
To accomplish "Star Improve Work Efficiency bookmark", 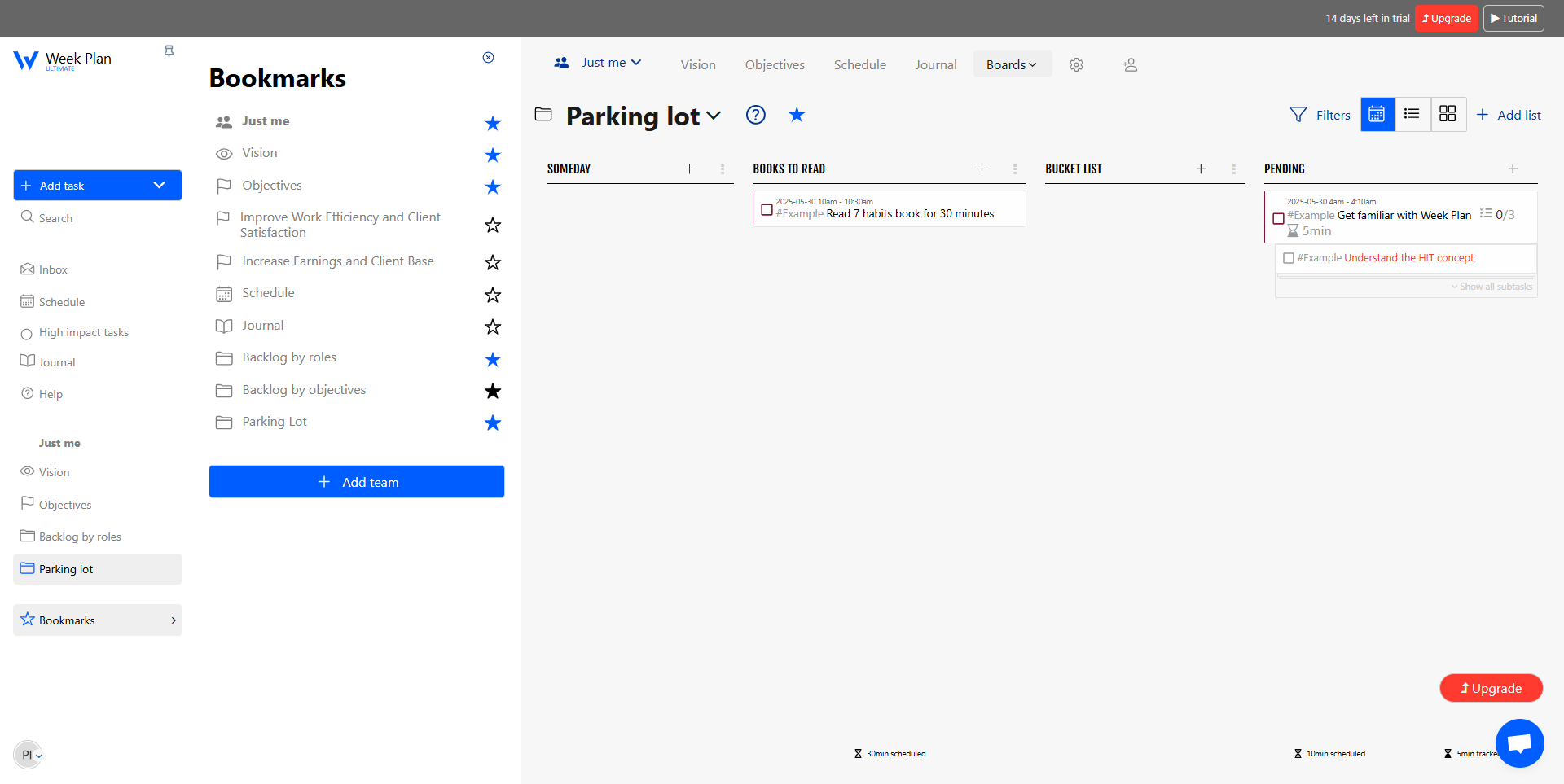I will tap(493, 225).
